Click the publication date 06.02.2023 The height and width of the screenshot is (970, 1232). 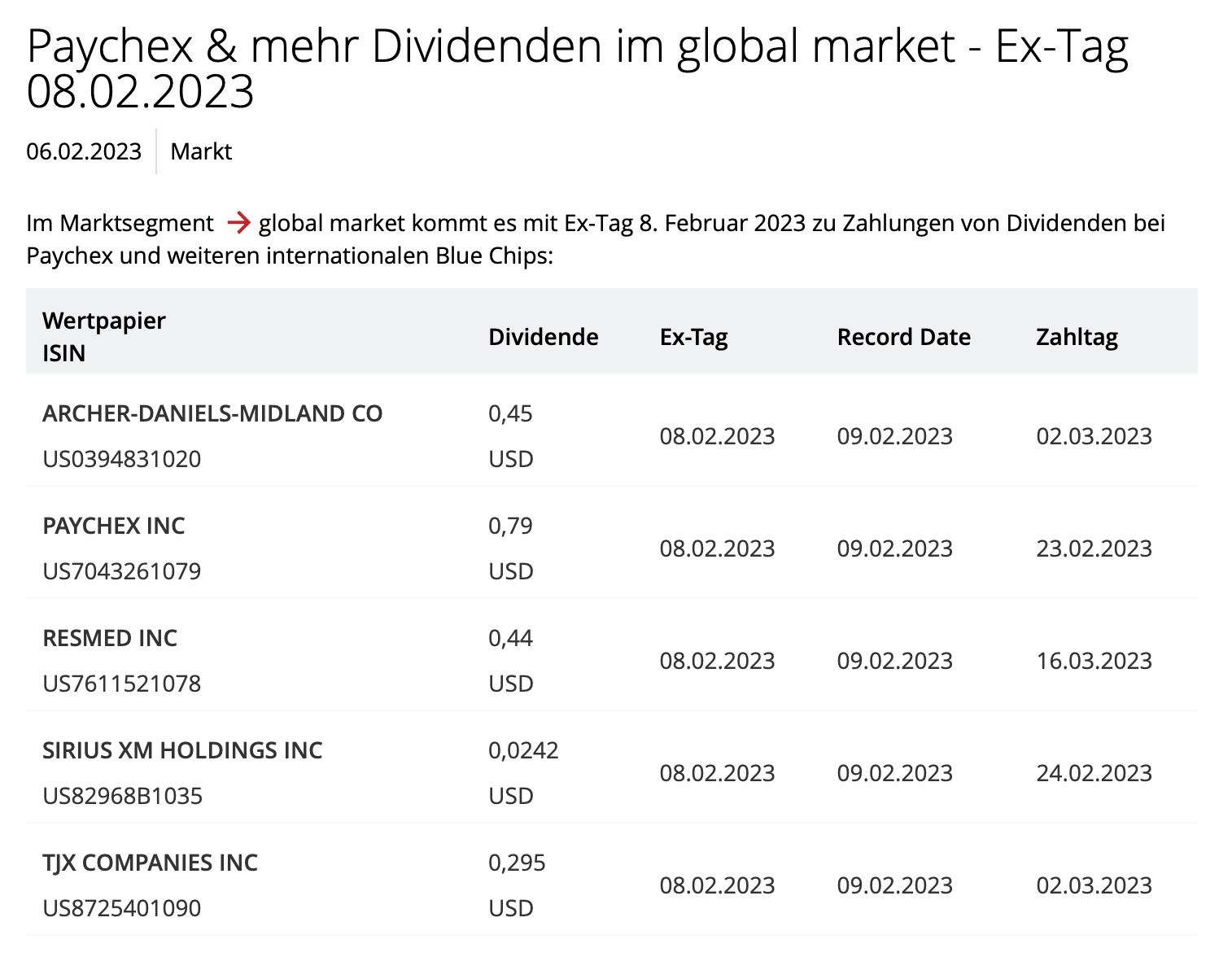(84, 151)
